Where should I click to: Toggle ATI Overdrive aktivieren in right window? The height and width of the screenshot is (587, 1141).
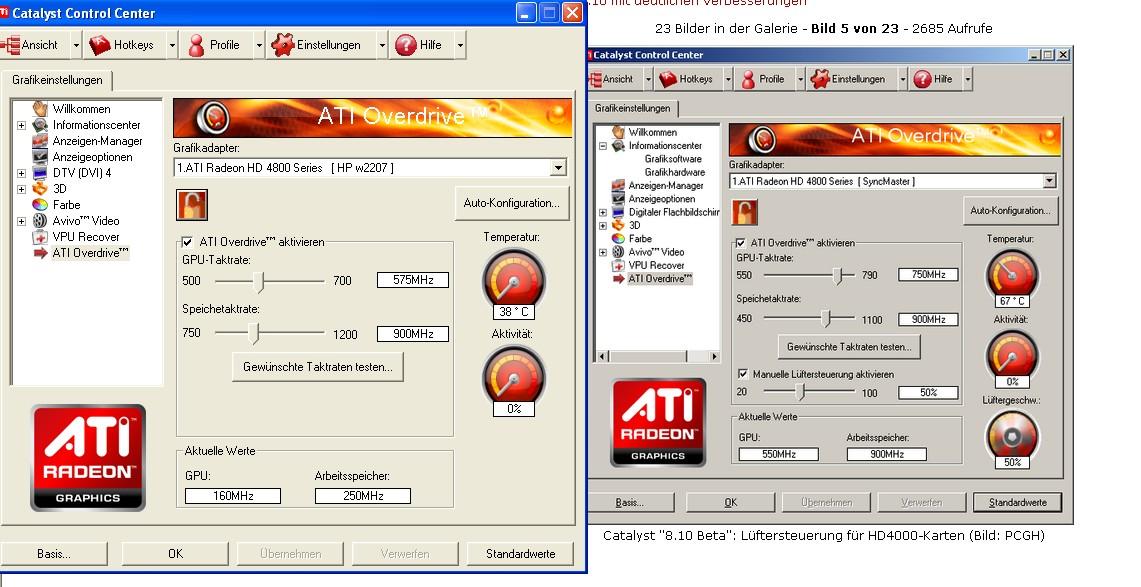pos(741,243)
